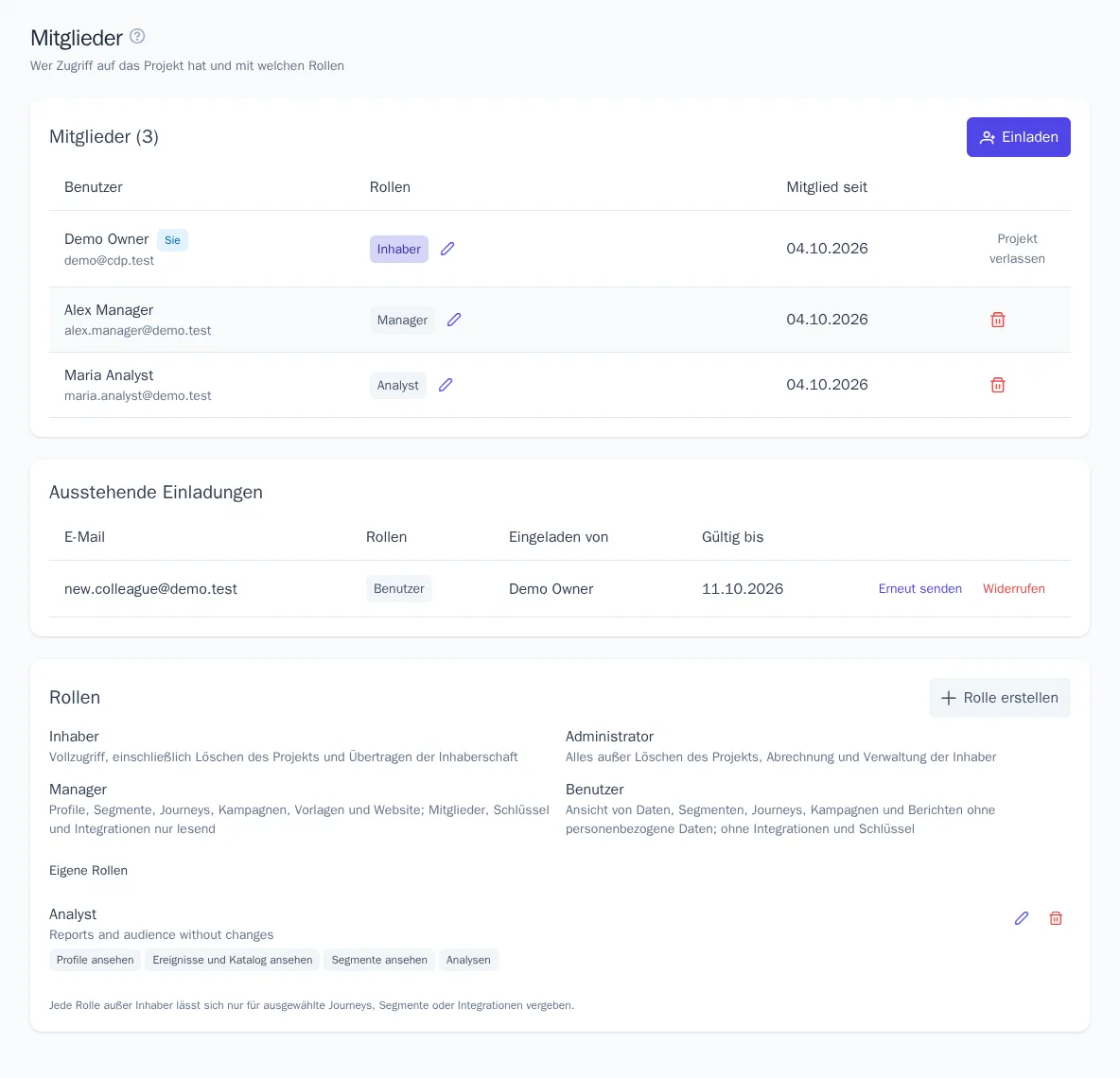Click the Sie badge beside Demo Owner

click(172, 240)
